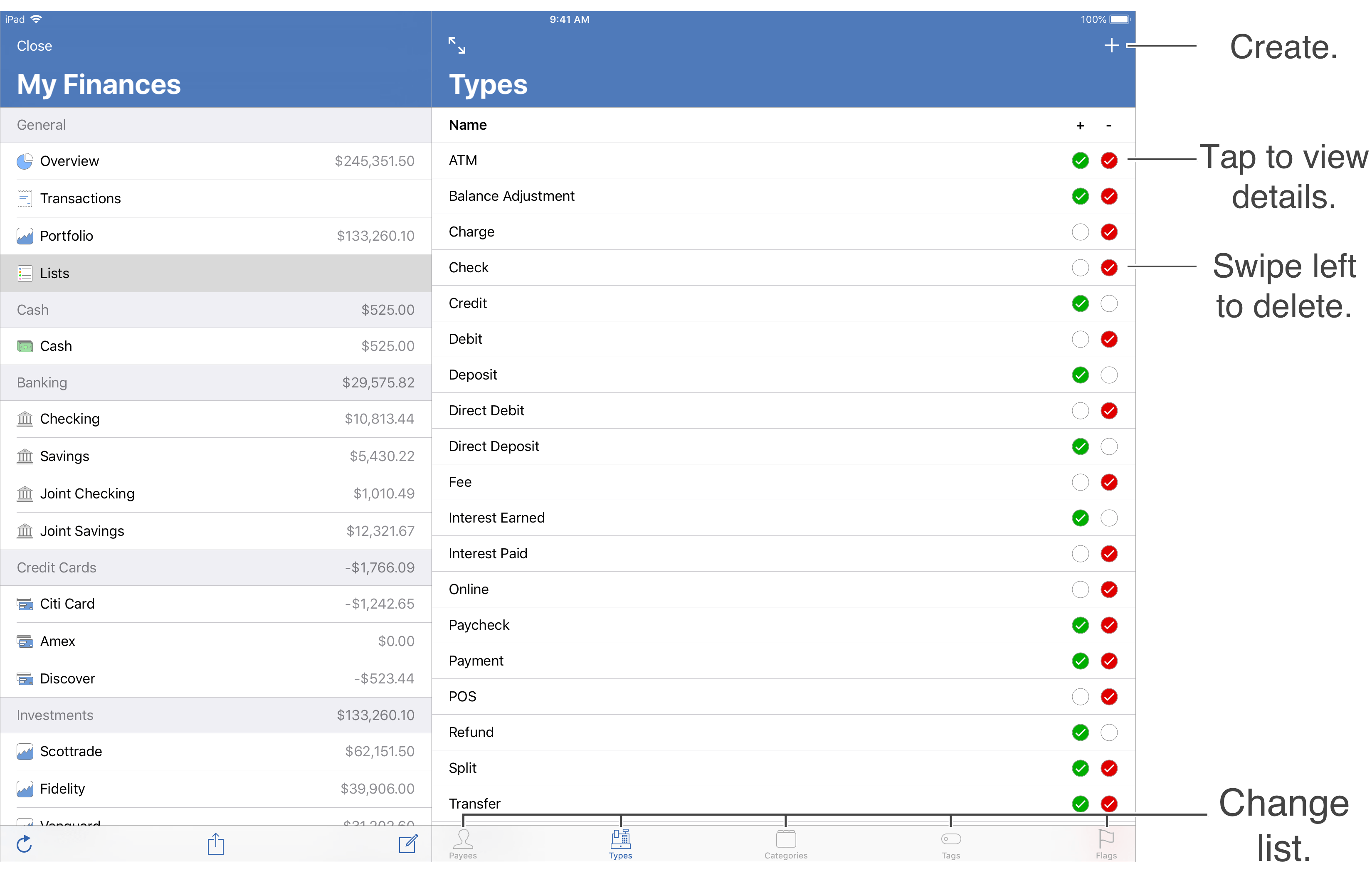
Task: Tap the plus icon to create a type
Action: click(1111, 46)
